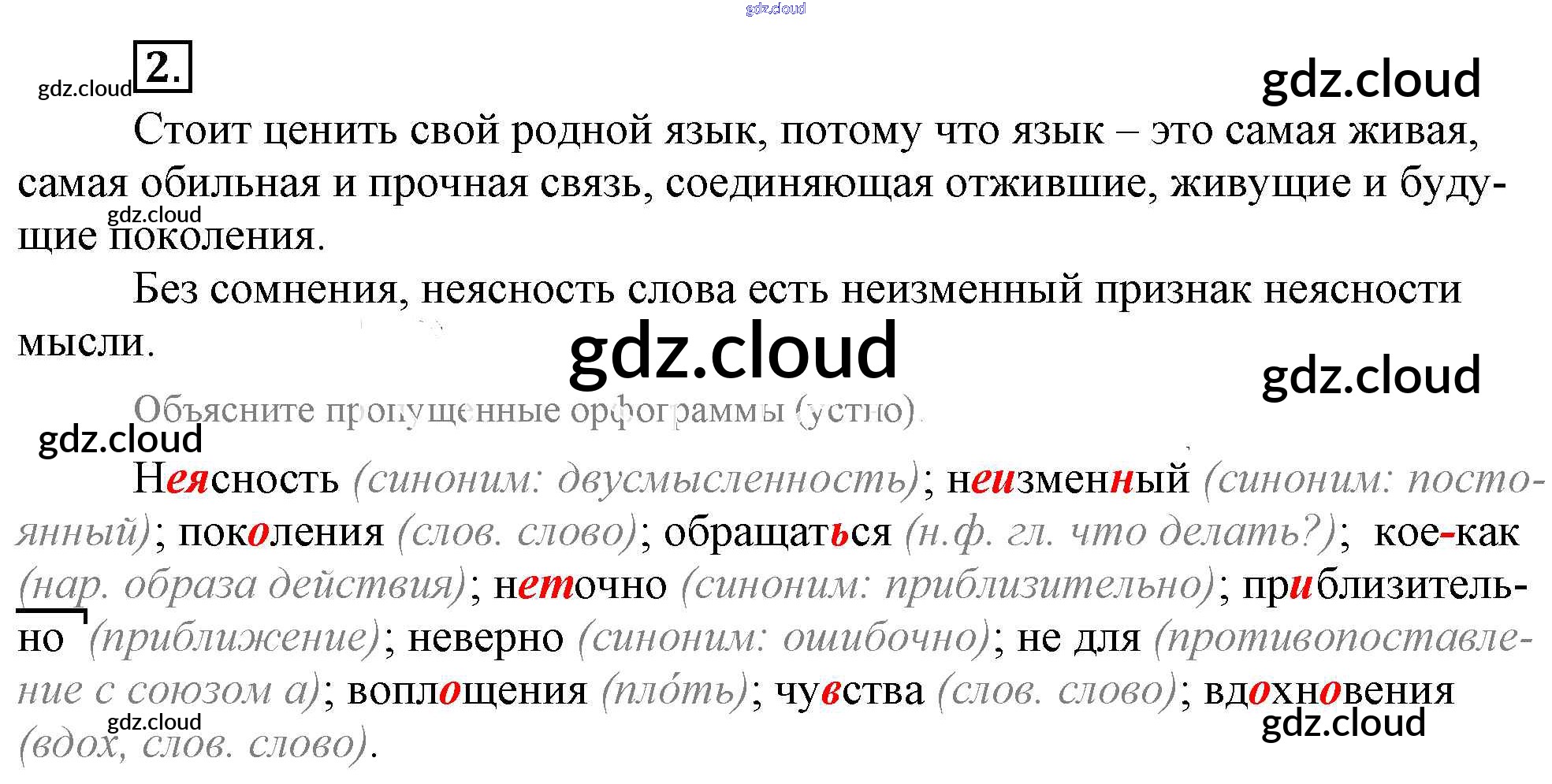Screen dimensions: 1552x784
Task: Click the gray hint (плоть)
Action: point(674,691)
